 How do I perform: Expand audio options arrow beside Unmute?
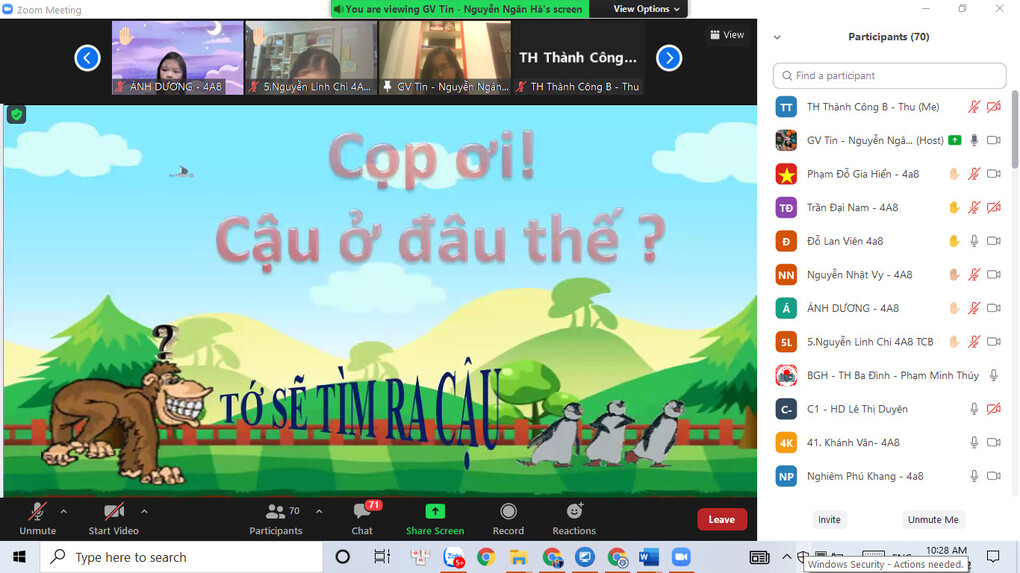click(x=64, y=511)
